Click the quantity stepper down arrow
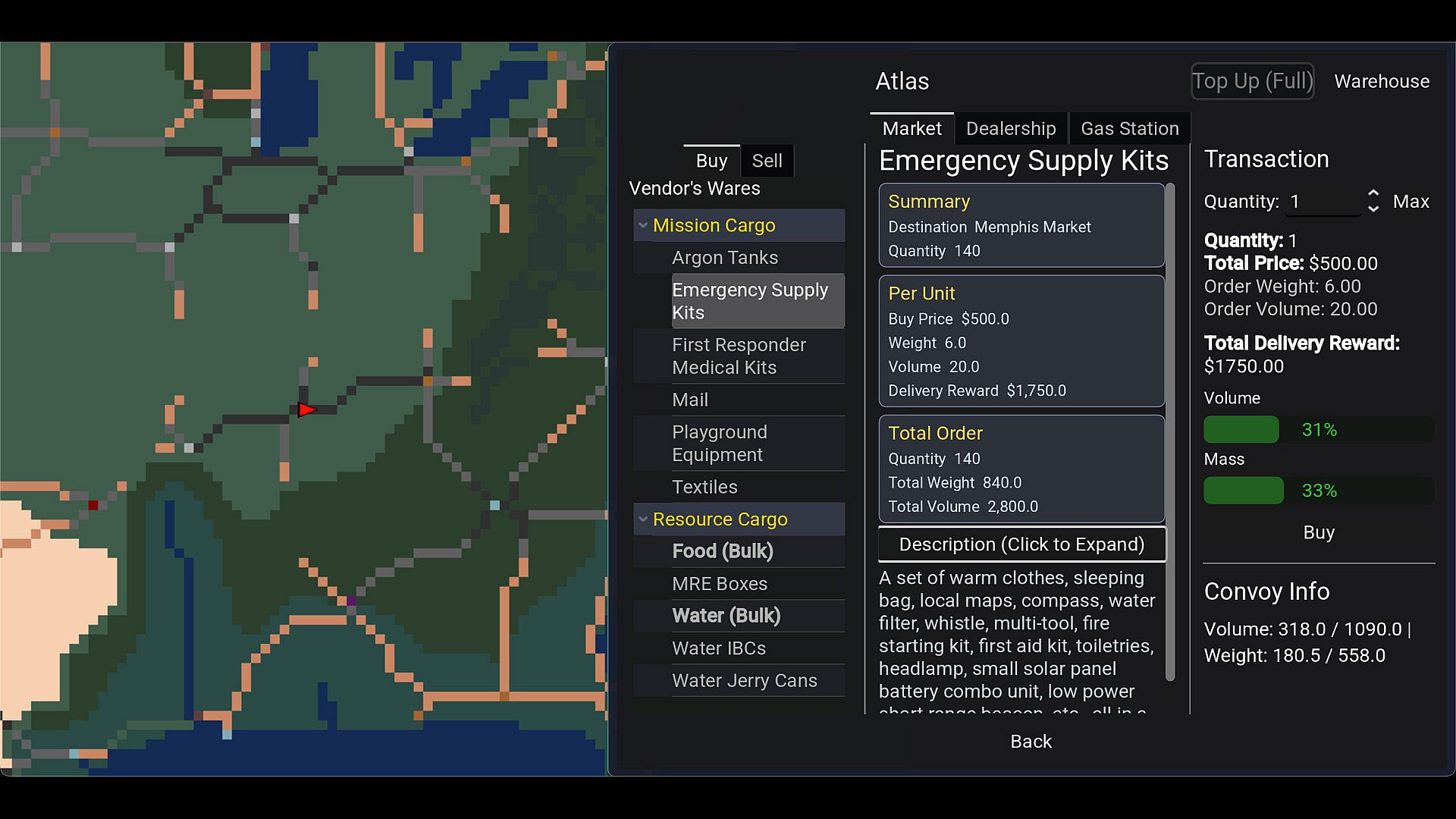The image size is (1456, 819). point(1373,209)
